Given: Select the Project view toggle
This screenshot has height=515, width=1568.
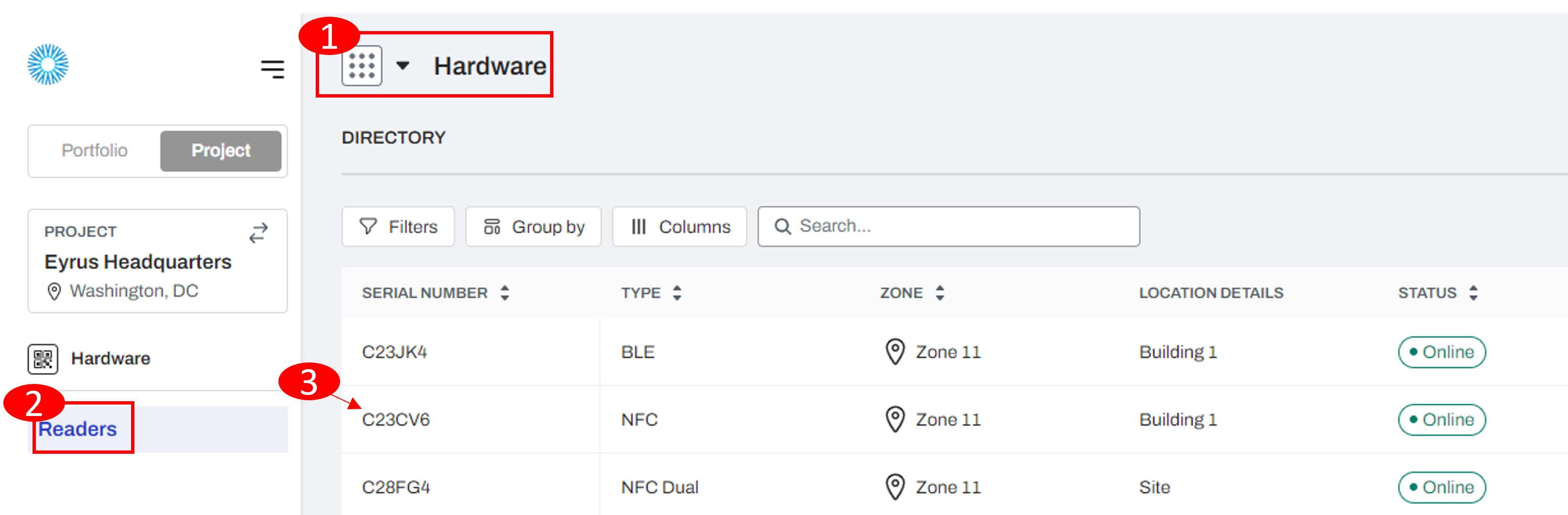Looking at the screenshot, I should [x=221, y=150].
